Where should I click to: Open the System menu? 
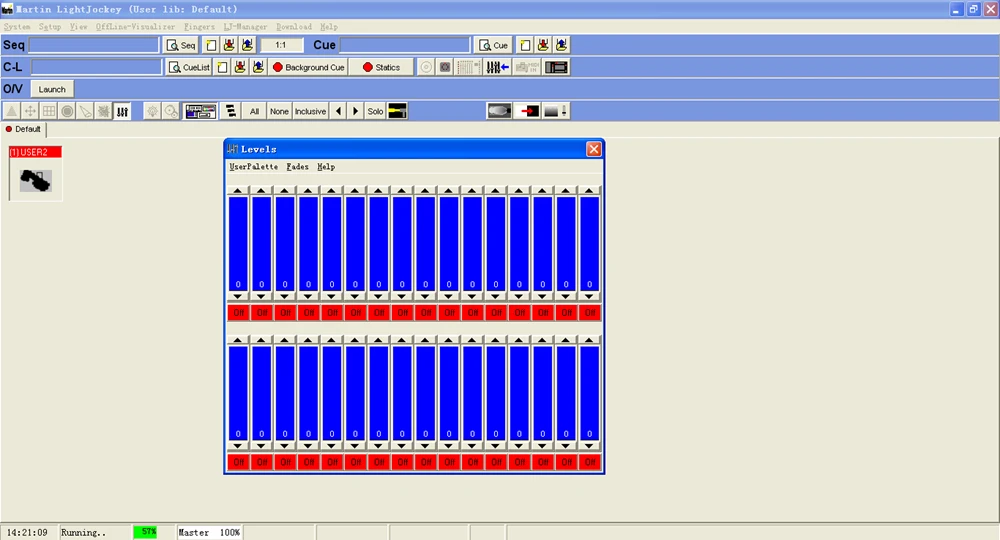tap(17, 27)
